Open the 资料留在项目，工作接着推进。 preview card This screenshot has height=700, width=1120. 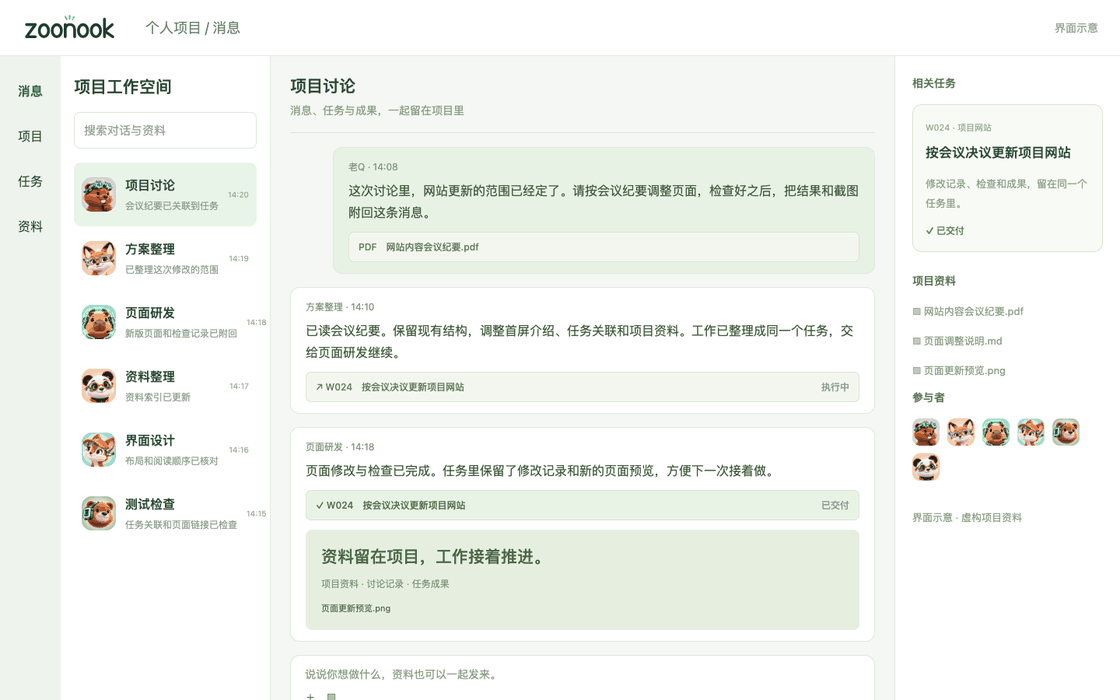point(582,579)
